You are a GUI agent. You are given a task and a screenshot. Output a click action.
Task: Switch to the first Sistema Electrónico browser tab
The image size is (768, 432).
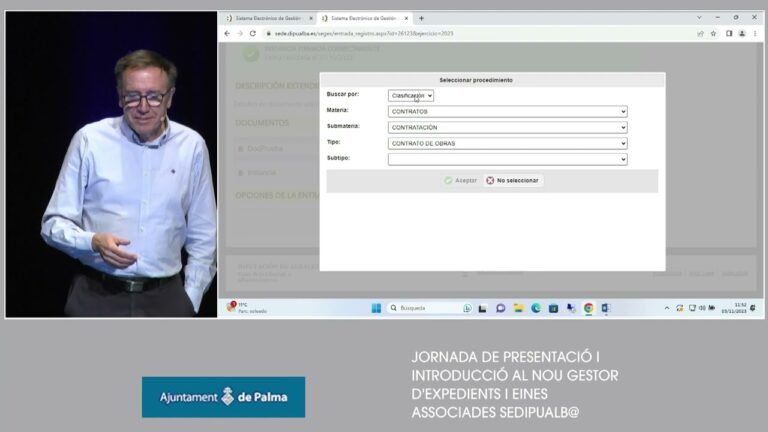point(268,18)
